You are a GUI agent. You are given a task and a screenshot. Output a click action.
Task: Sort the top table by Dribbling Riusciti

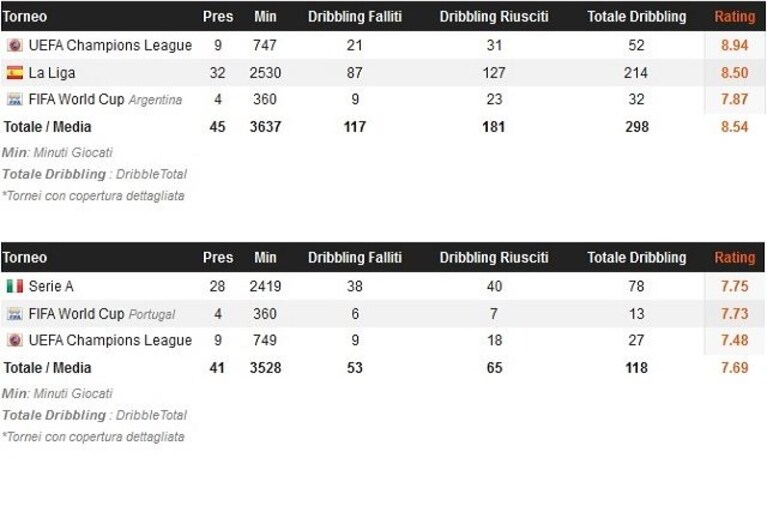(x=494, y=16)
